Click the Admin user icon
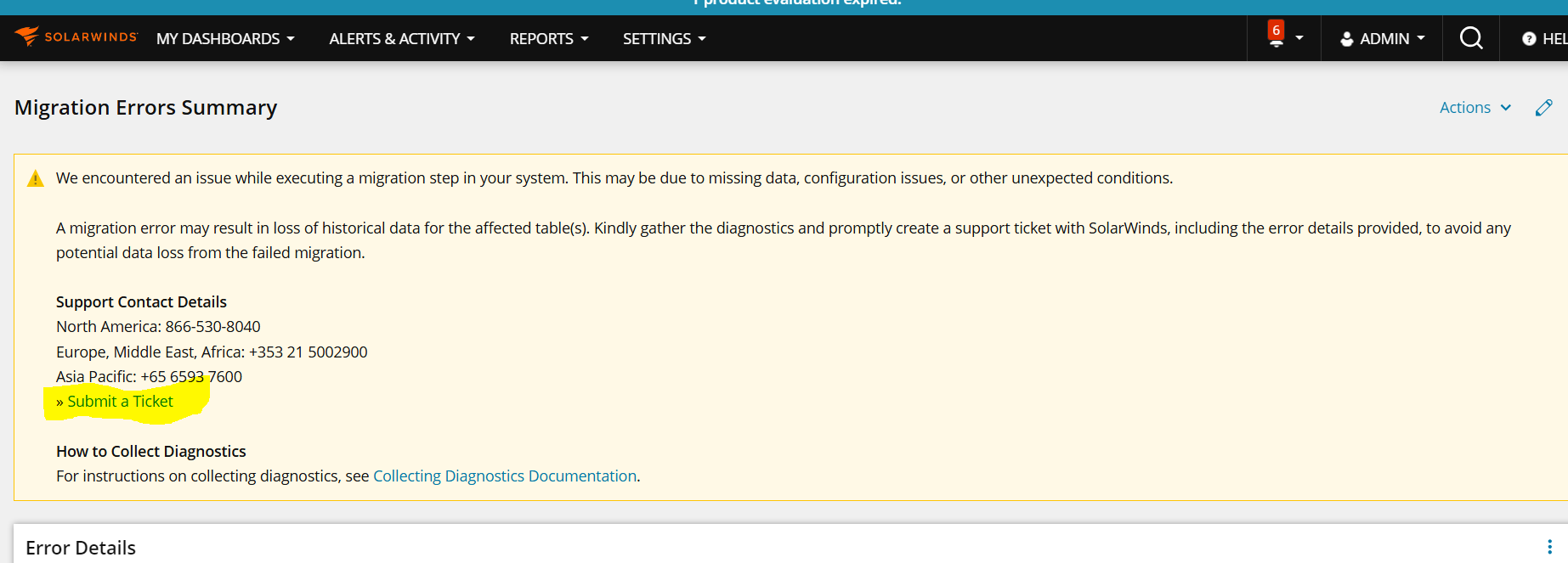 [1347, 39]
